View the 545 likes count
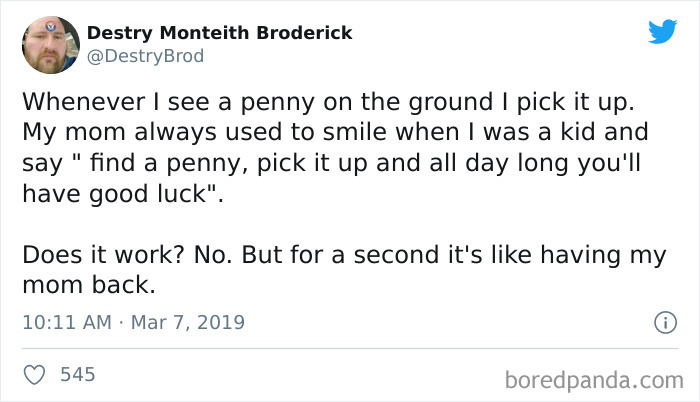 pyautogui.click(x=78, y=375)
